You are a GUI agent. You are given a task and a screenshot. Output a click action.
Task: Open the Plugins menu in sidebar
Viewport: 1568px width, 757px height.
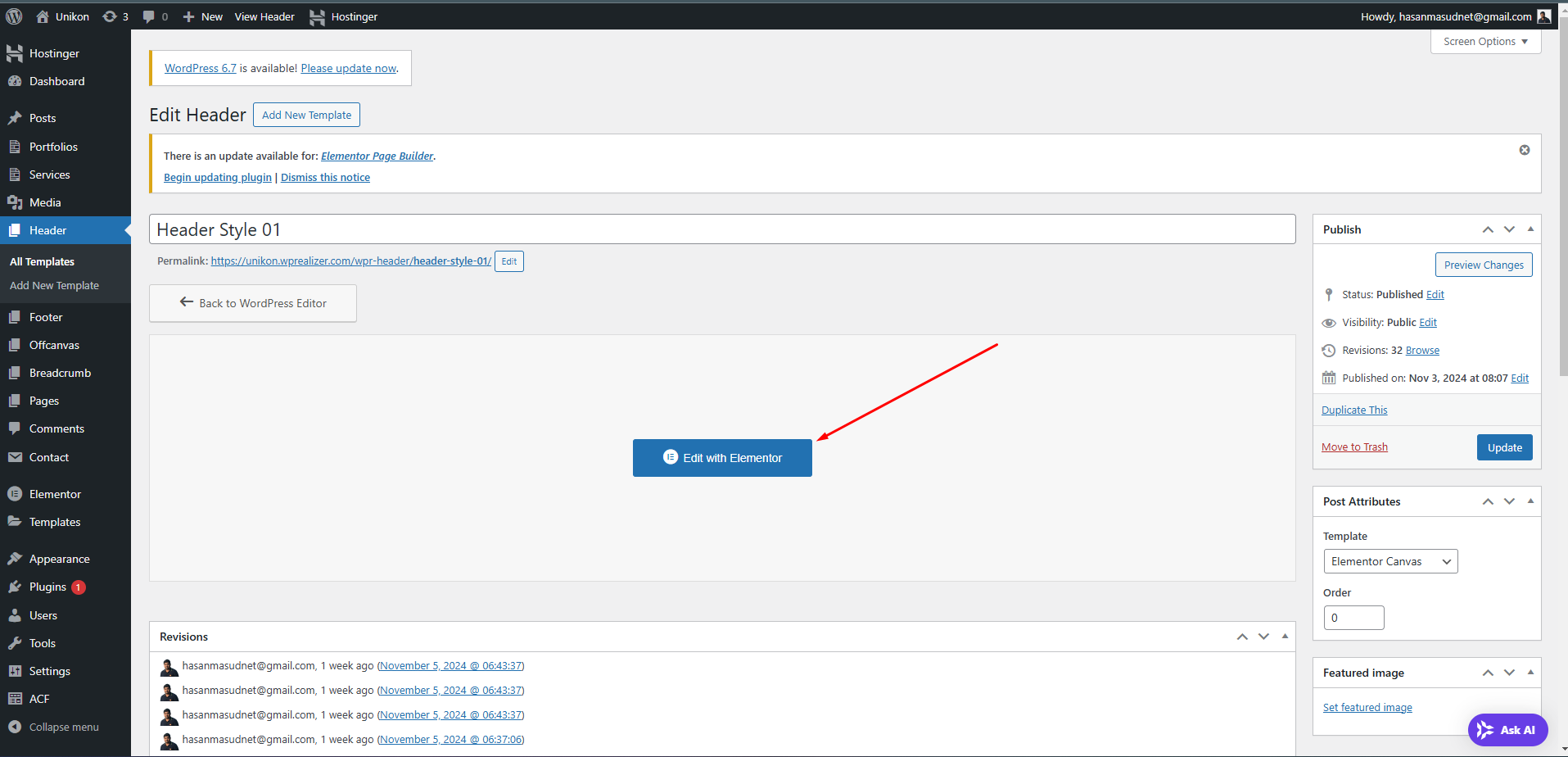[x=47, y=587]
